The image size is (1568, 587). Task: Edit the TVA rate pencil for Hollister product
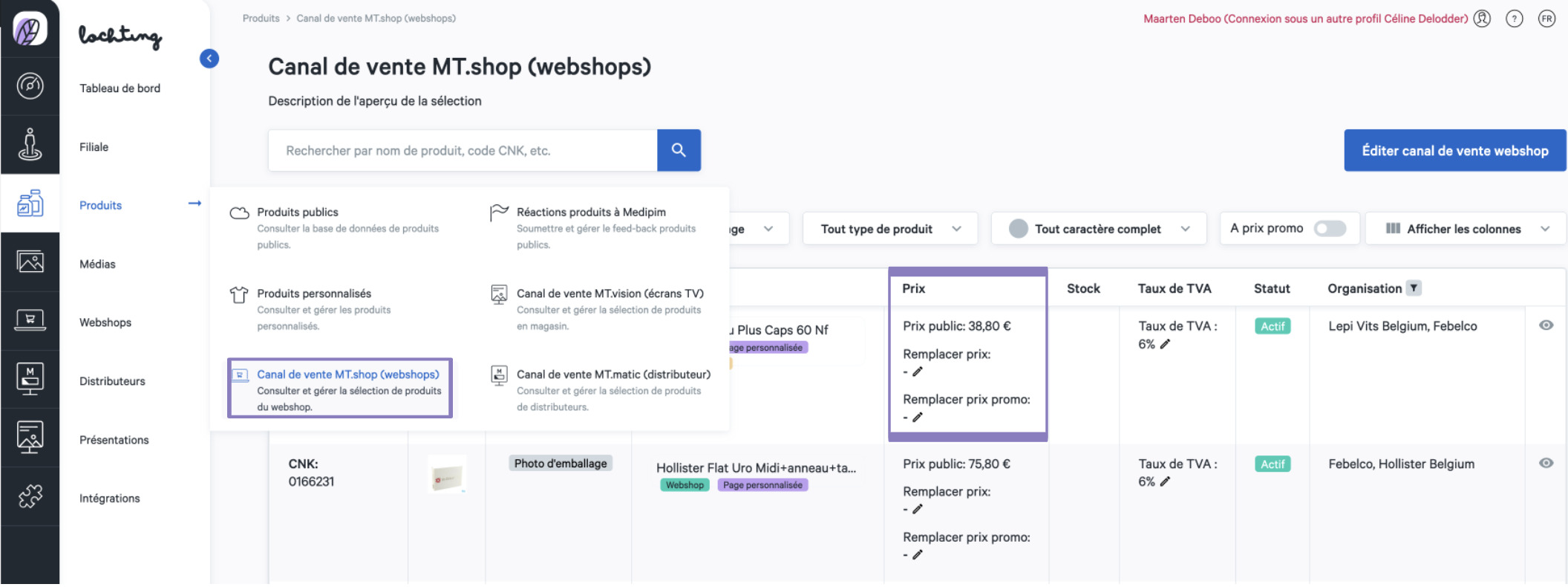pyautogui.click(x=1165, y=481)
